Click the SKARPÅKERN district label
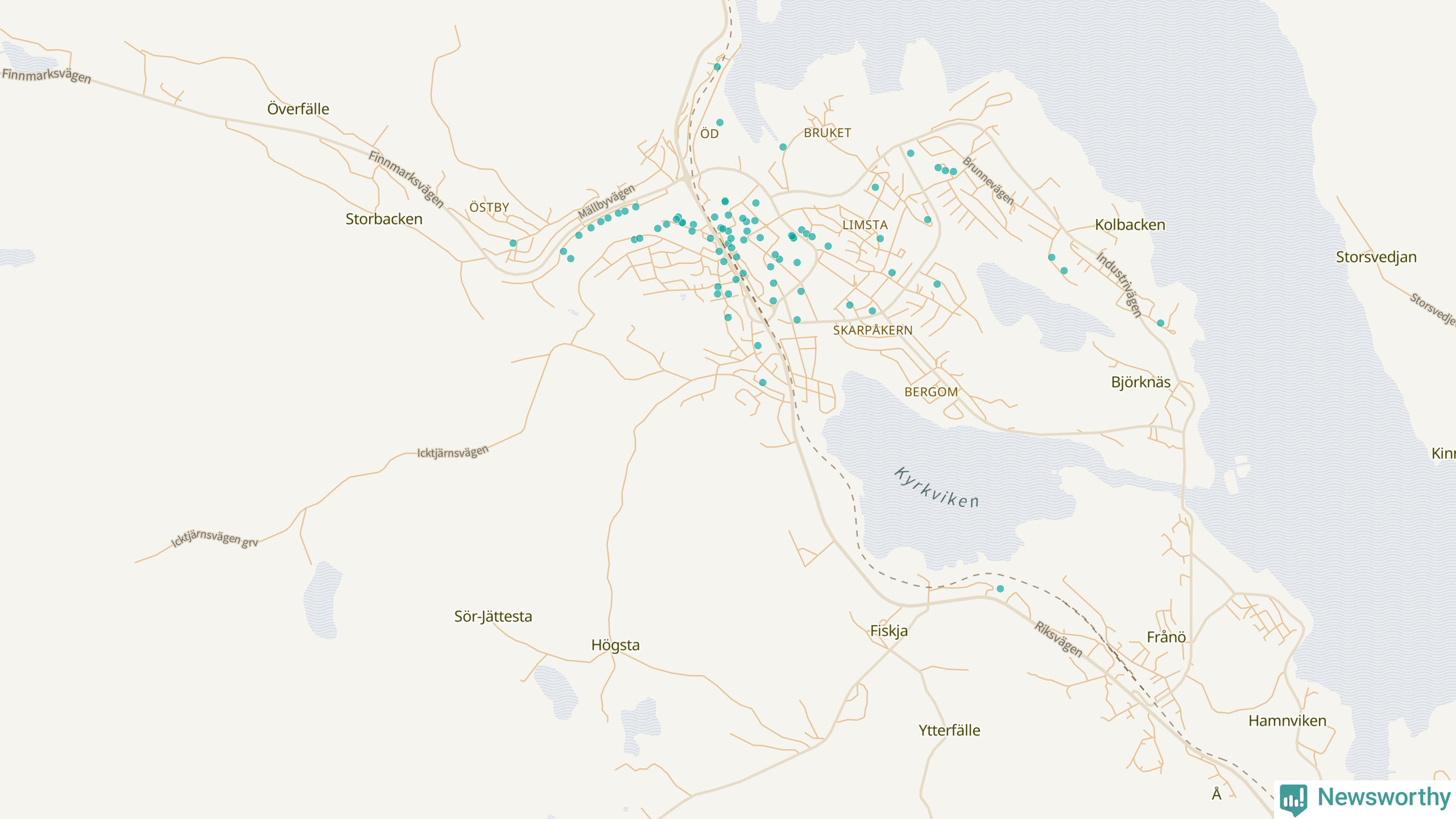Viewport: 1456px width, 819px height. click(x=872, y=330)
